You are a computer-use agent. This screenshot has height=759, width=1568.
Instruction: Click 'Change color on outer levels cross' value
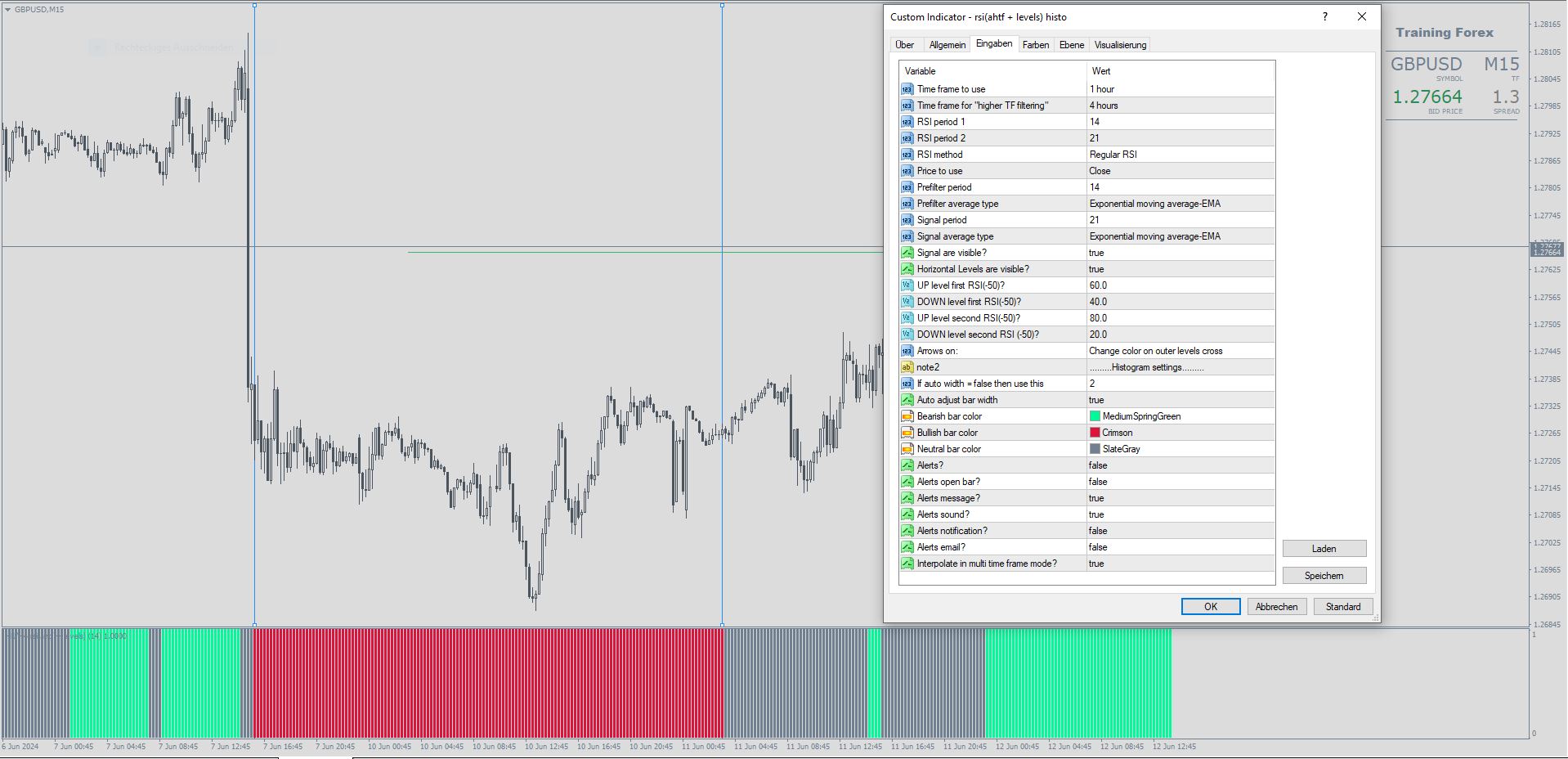pyautogui.click(x=1156, y=351)
